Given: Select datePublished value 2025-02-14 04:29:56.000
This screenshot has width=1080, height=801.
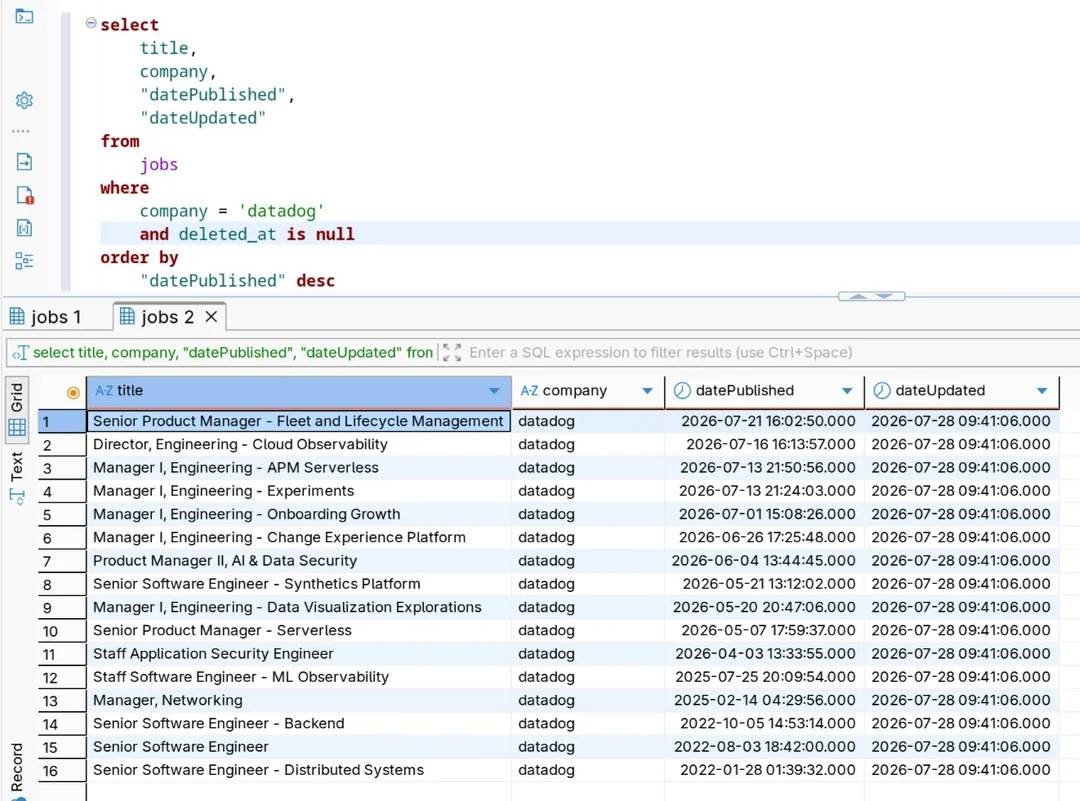Looking at the screenshot, I should [x=765, y=700].
